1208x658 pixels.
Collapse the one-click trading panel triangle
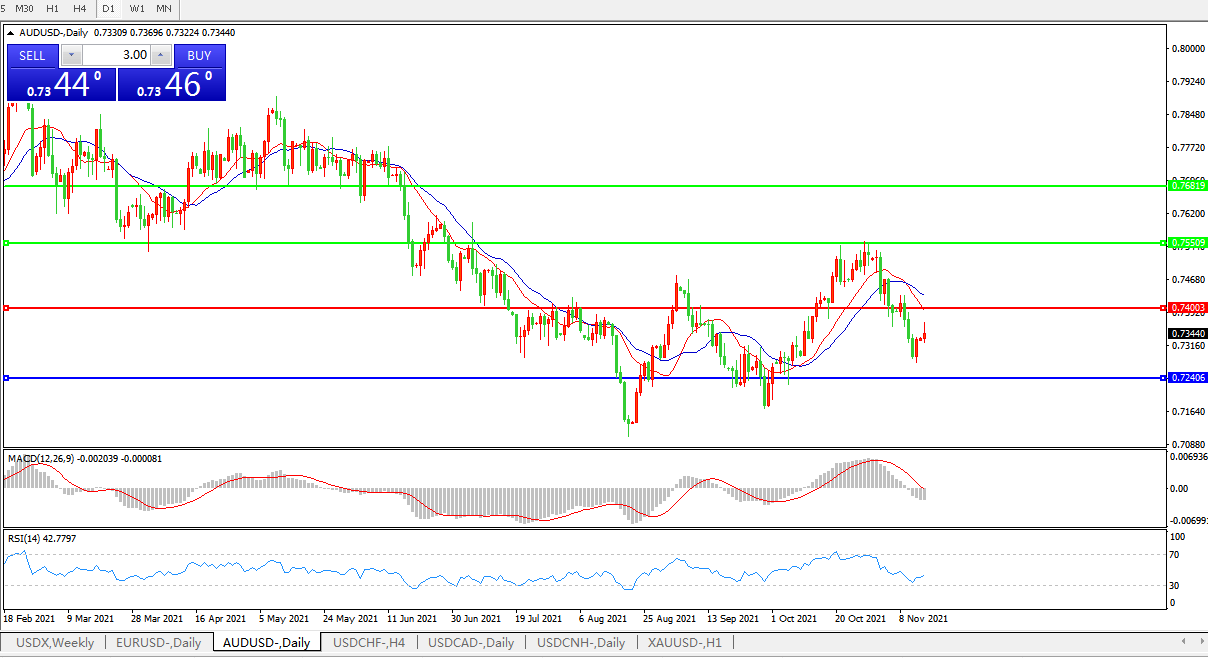11,33
